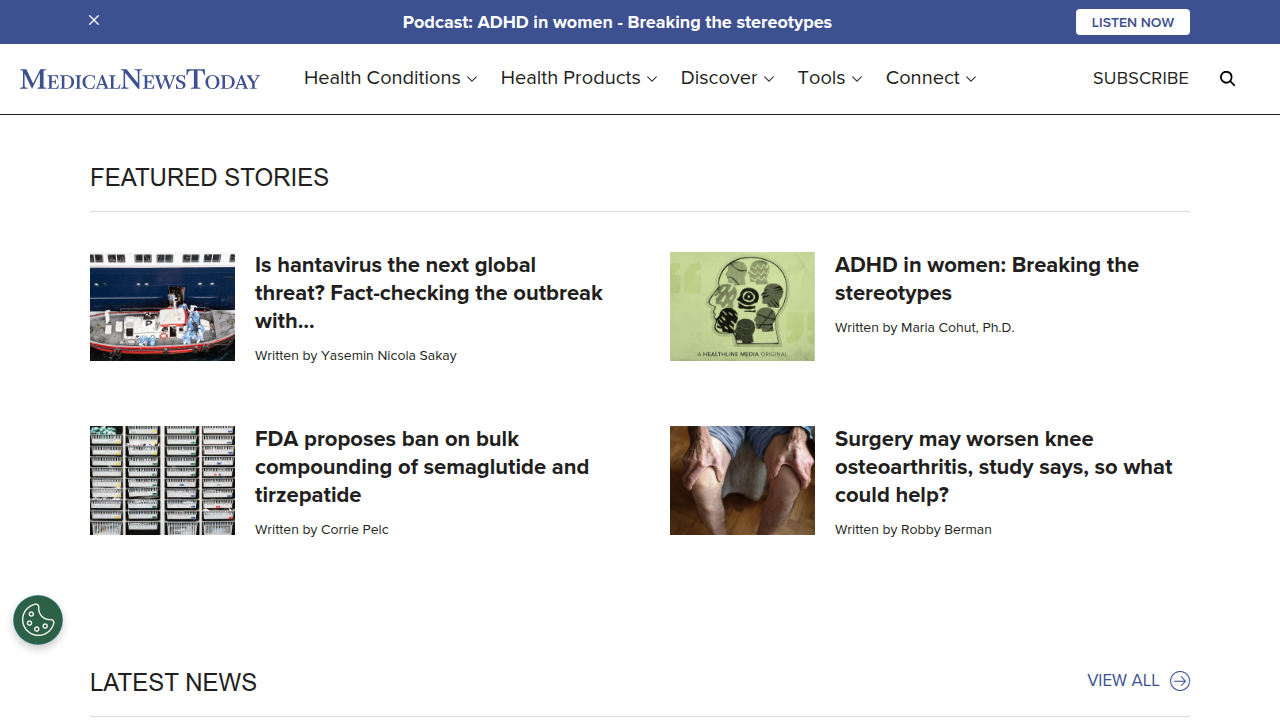
Task: Open the ADHD in women stereotypes headline
Action: pos(987,279)
